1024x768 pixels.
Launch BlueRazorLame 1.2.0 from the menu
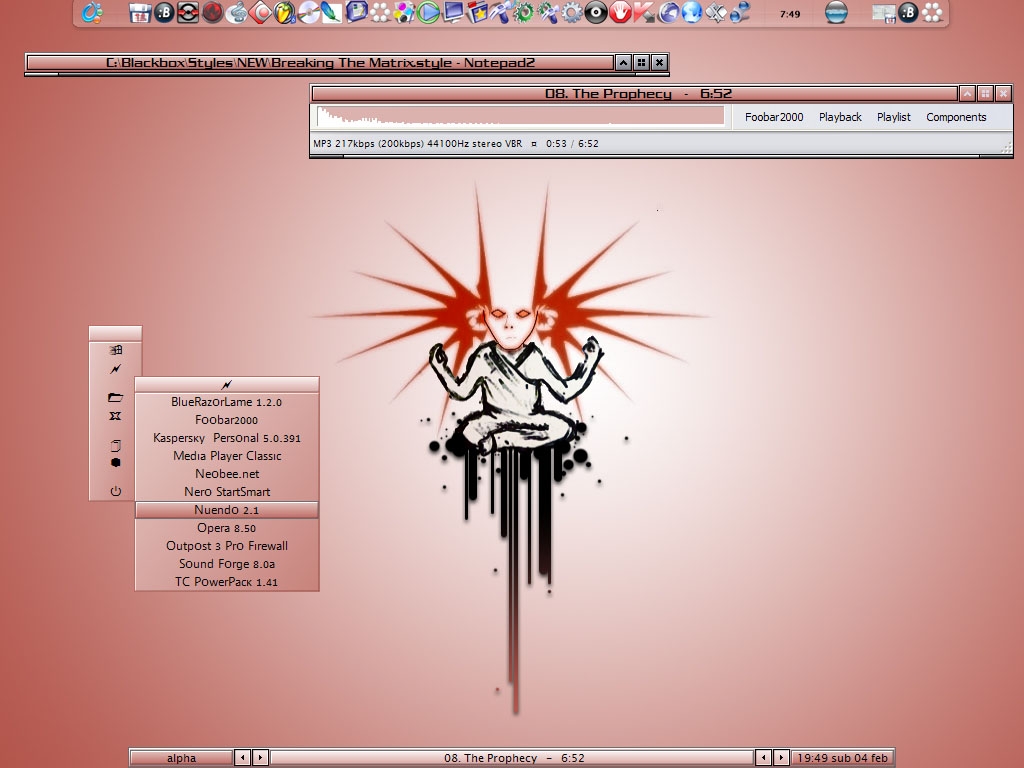point(227,402)
